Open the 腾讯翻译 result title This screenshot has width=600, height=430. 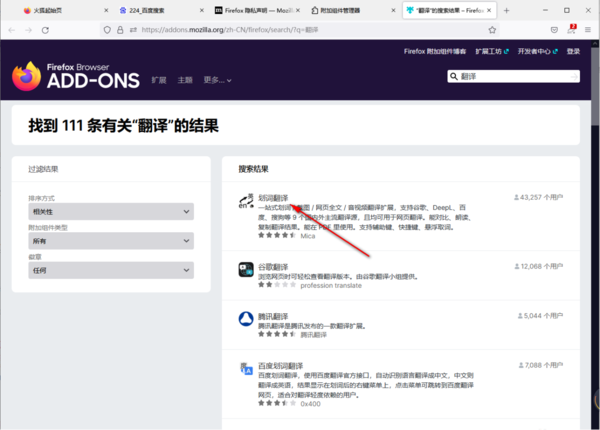(x=273, y=316)
